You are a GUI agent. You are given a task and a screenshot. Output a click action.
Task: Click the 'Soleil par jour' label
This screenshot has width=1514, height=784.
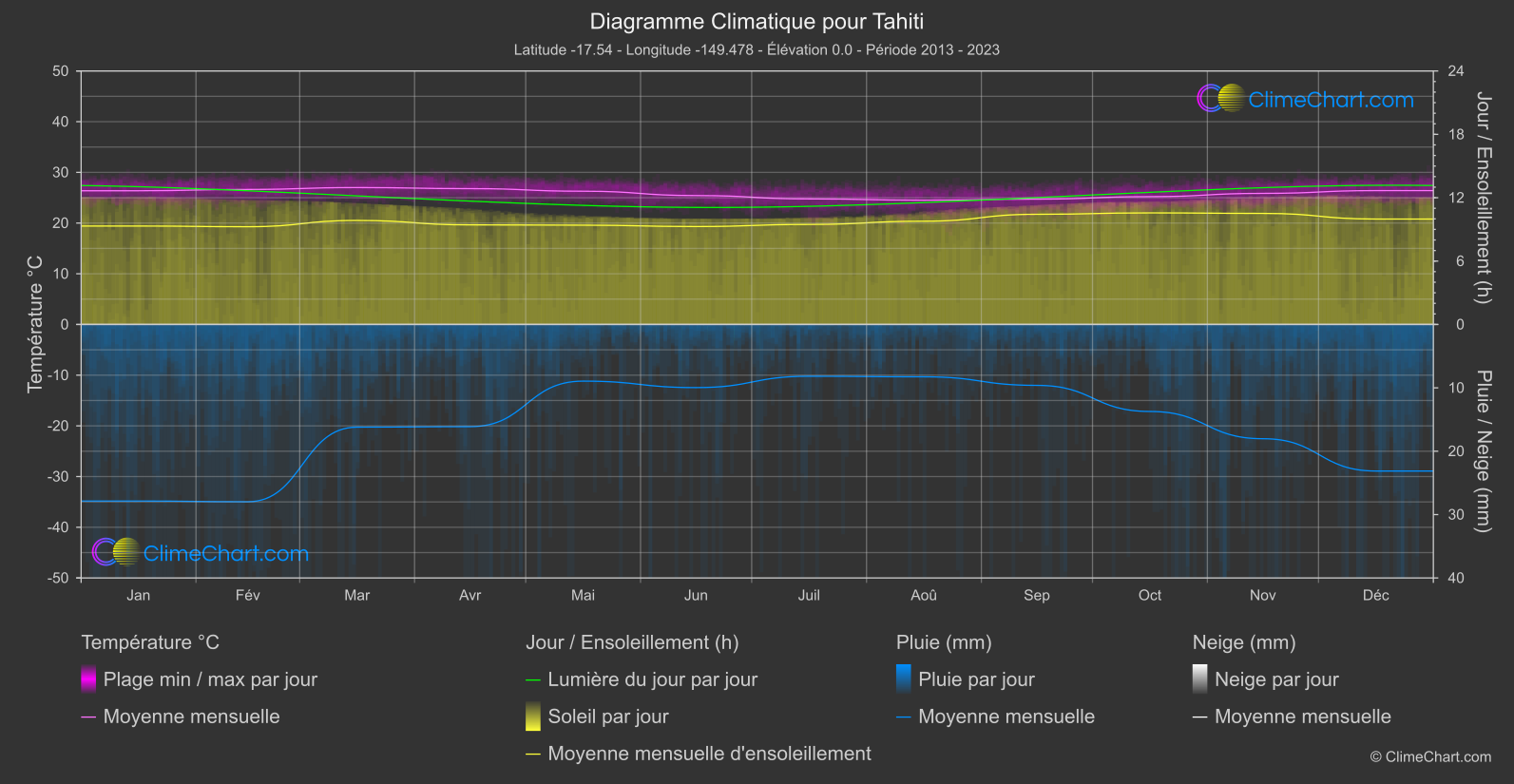coord(608,717)
